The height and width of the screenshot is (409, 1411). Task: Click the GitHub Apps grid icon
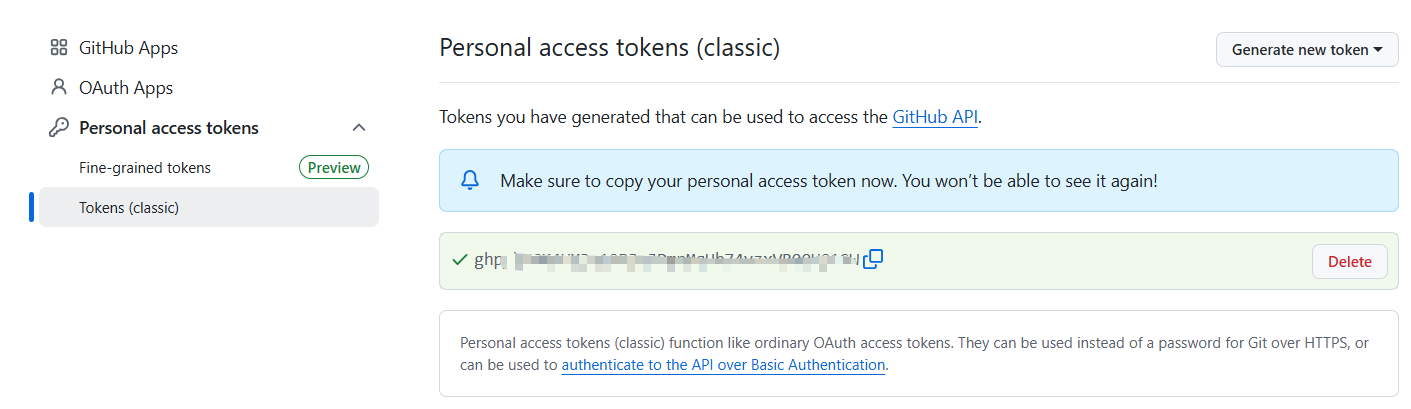coord(59,48)
